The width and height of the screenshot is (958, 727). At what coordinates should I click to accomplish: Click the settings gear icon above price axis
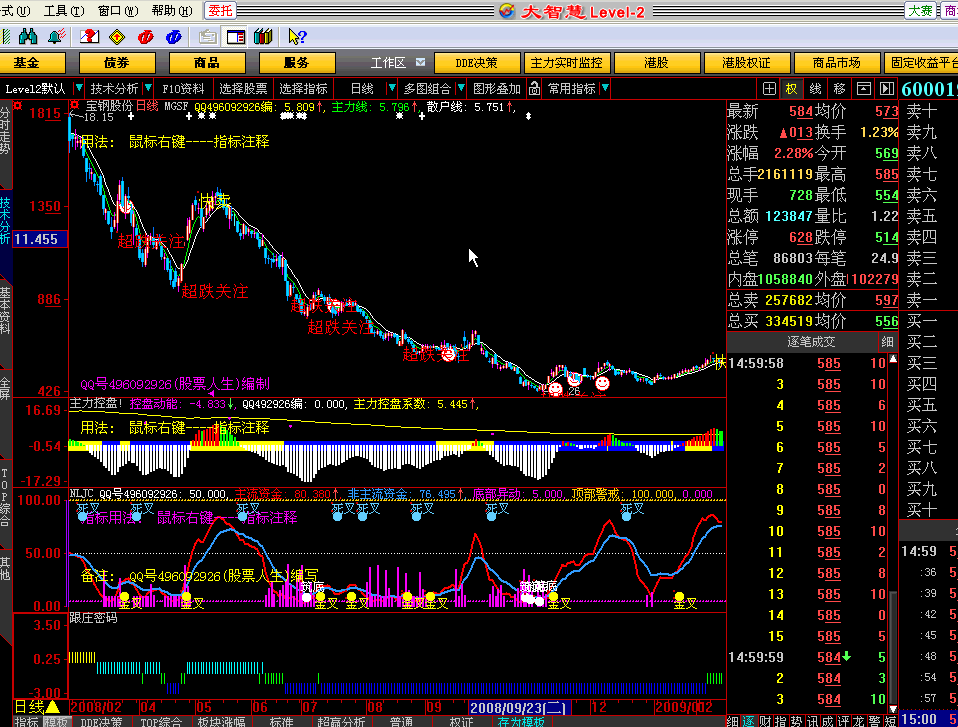tap(18, 106)
